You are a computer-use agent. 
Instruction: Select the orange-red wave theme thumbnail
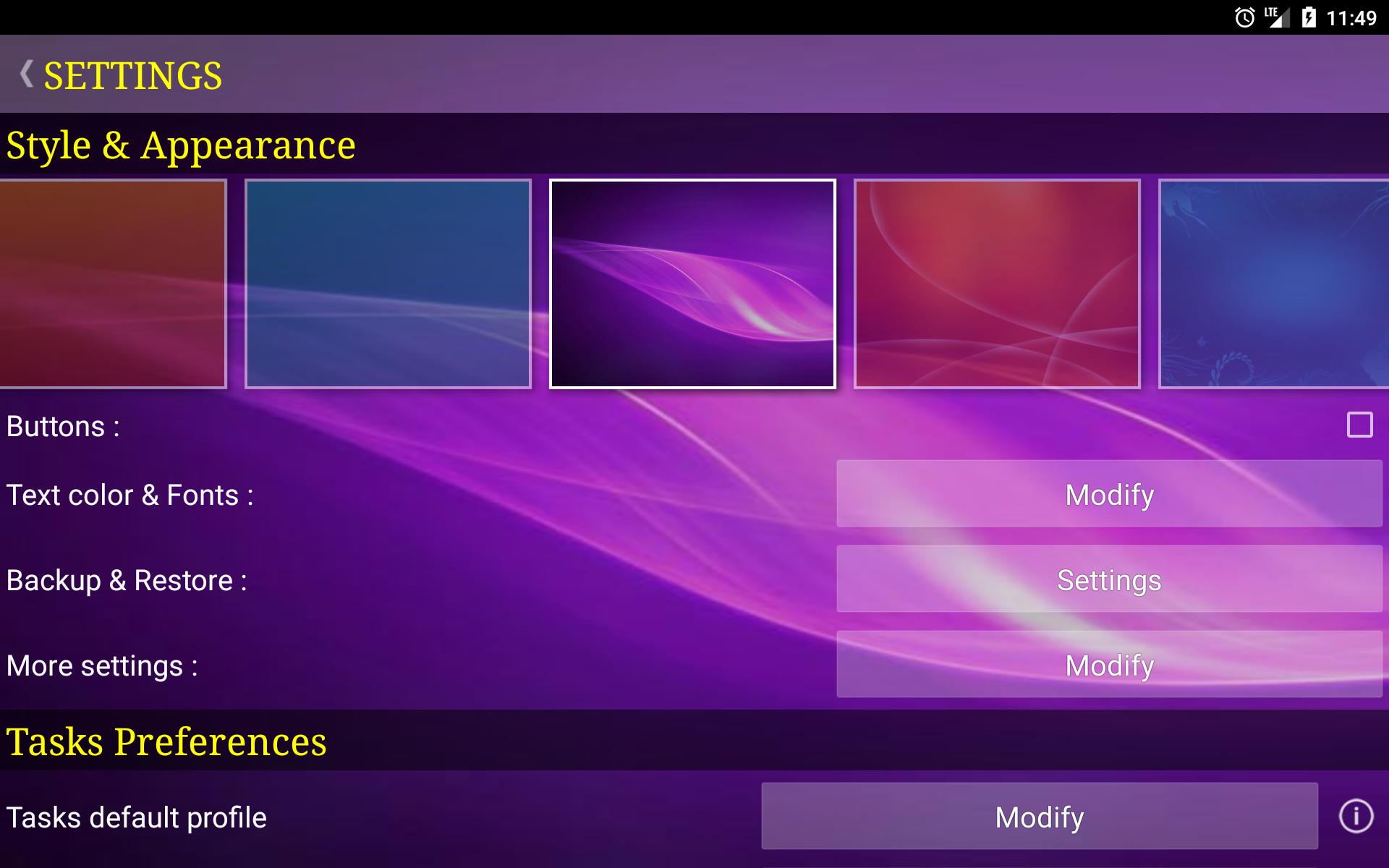(x=113, y=284)
